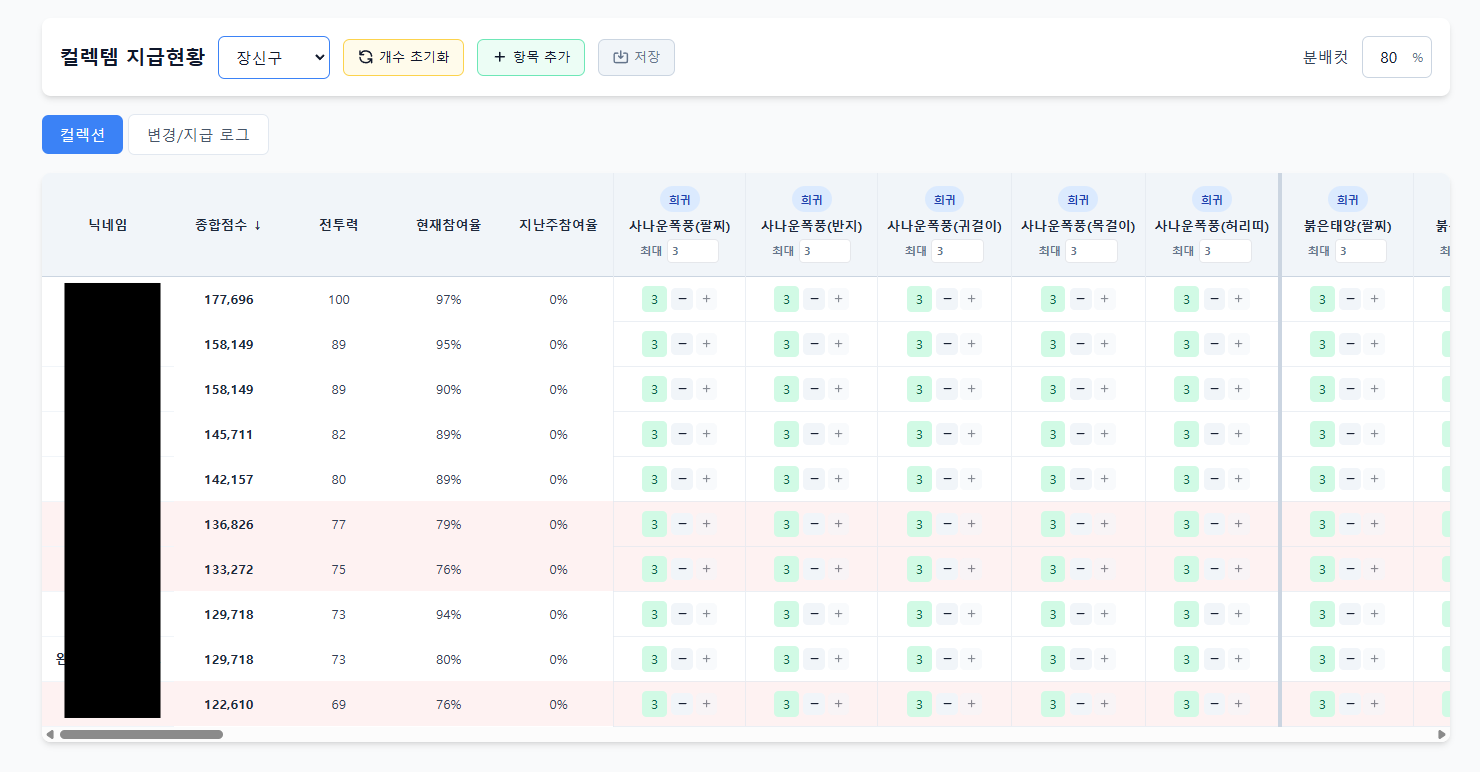Click plus for 사나운폭풍(팔찌) in 90% 참여율 row

706,389
